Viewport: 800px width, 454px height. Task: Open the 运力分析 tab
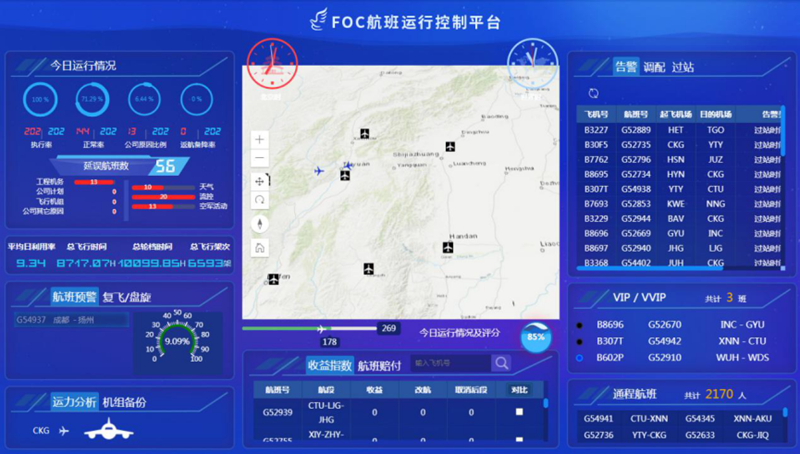pos(74,402)
